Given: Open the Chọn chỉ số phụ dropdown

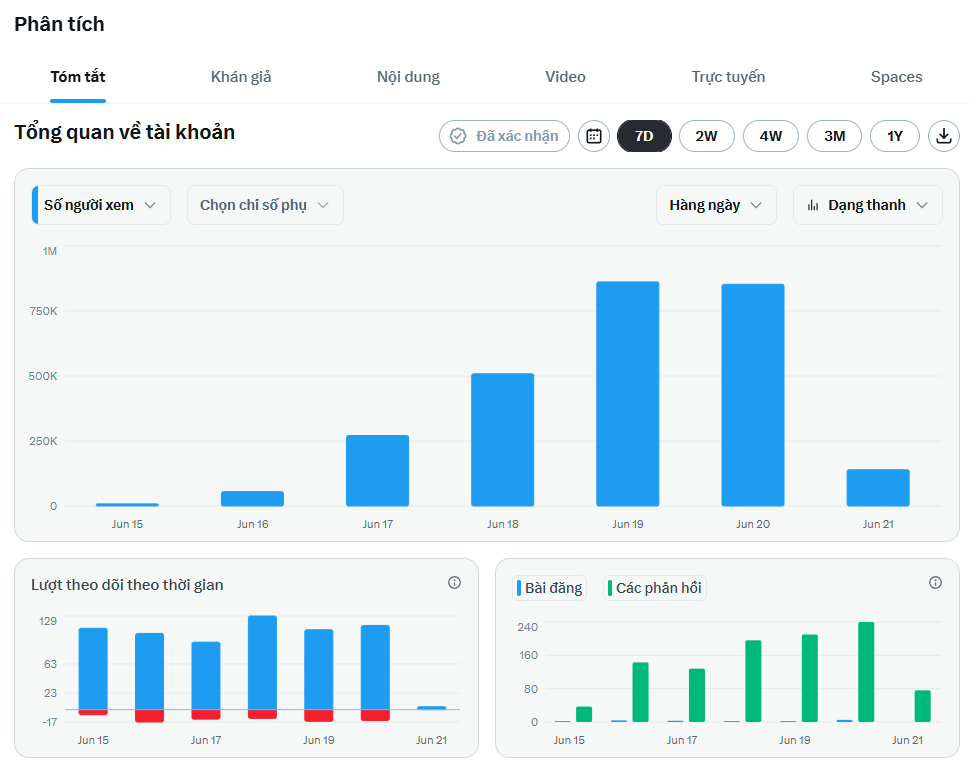Looking at the screenshot, I should (265, 205).
